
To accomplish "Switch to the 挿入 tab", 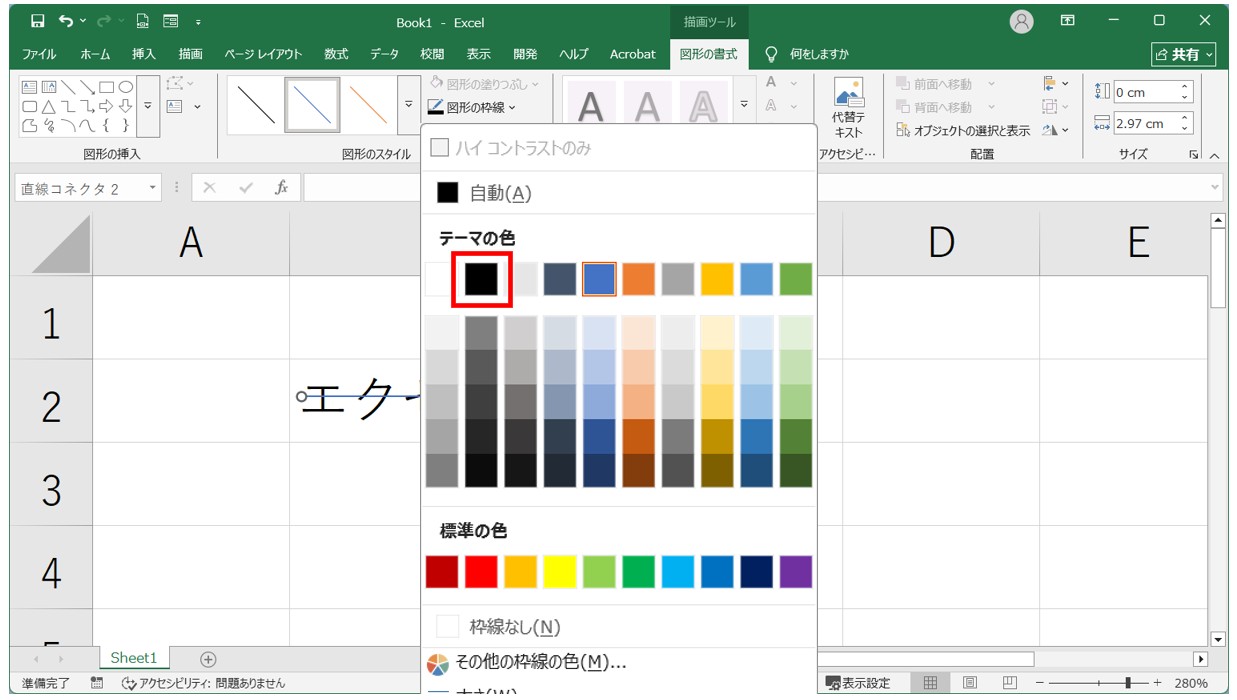I will coord(144,54).
